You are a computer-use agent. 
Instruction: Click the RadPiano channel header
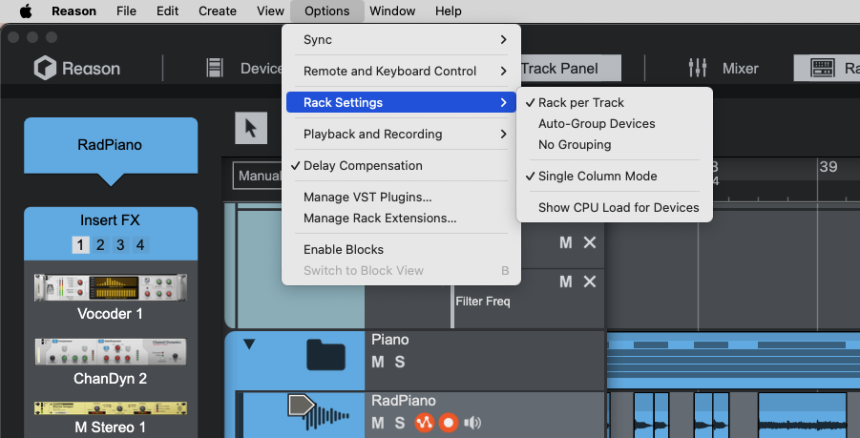[x=110, y=145]
